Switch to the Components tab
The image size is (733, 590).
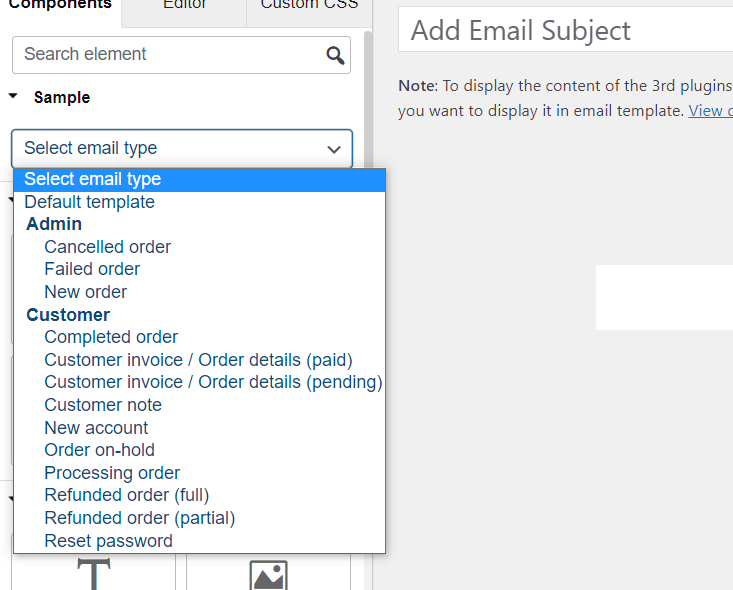(x=60, y=5)
